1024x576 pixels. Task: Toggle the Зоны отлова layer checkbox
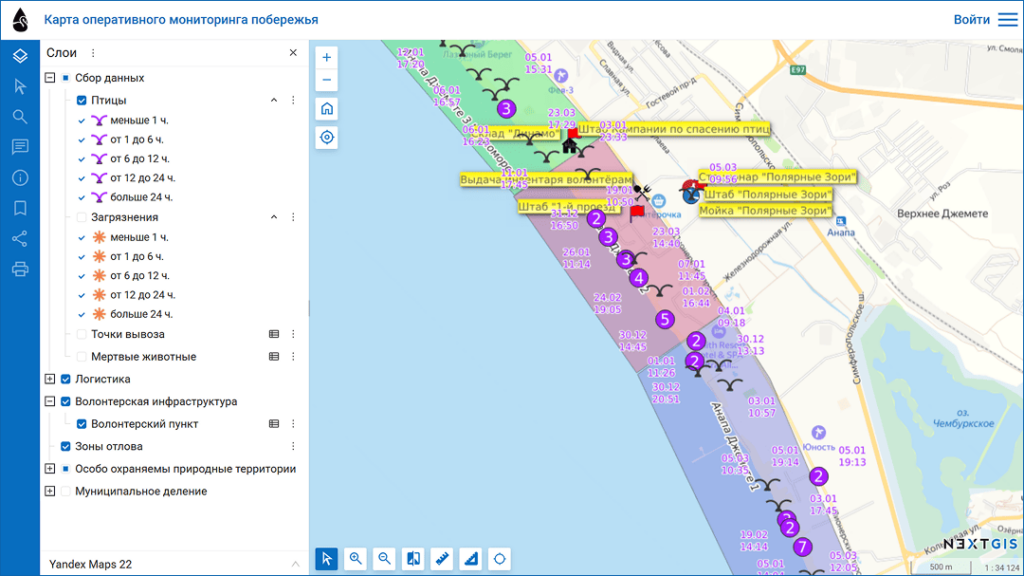coord(66,447)
